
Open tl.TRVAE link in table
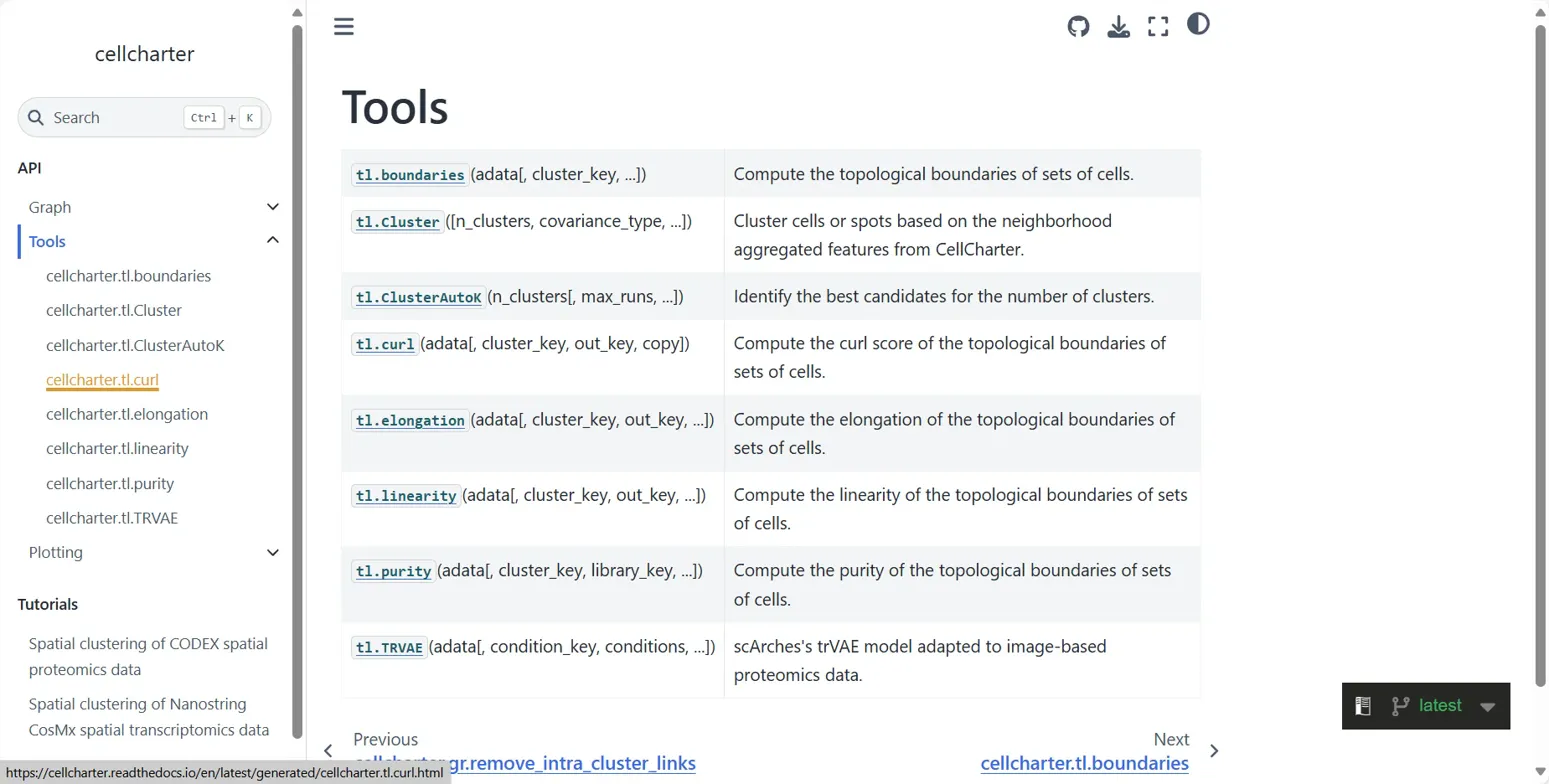[389, 647]
